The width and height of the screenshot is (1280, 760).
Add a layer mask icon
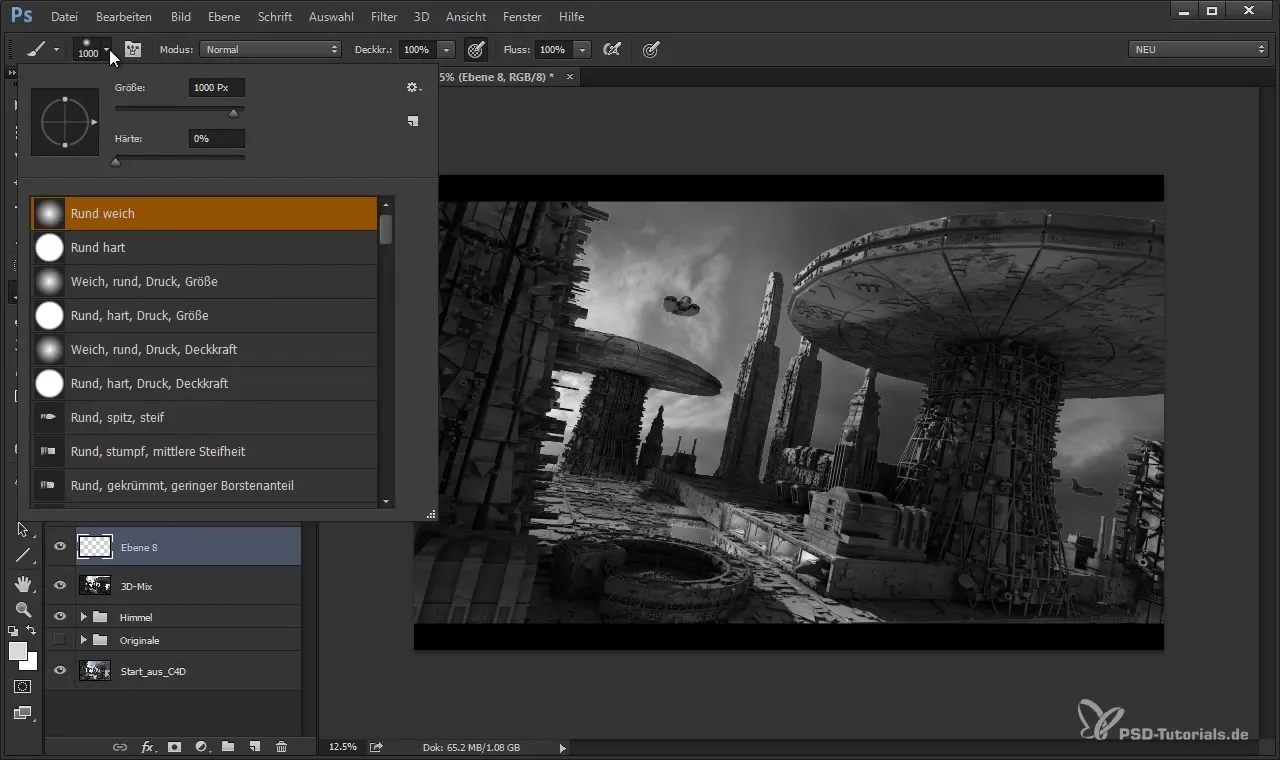(x=174, y=746)
